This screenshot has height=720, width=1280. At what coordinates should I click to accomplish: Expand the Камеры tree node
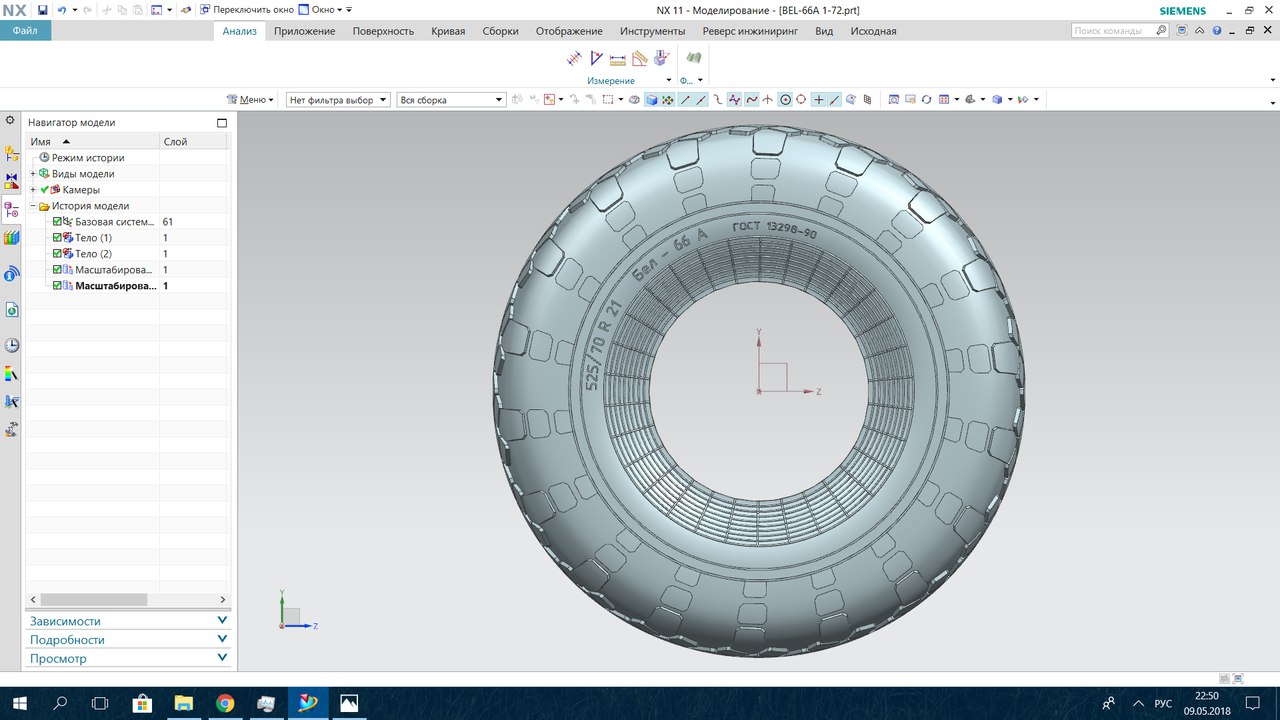[x=33, y=190]
